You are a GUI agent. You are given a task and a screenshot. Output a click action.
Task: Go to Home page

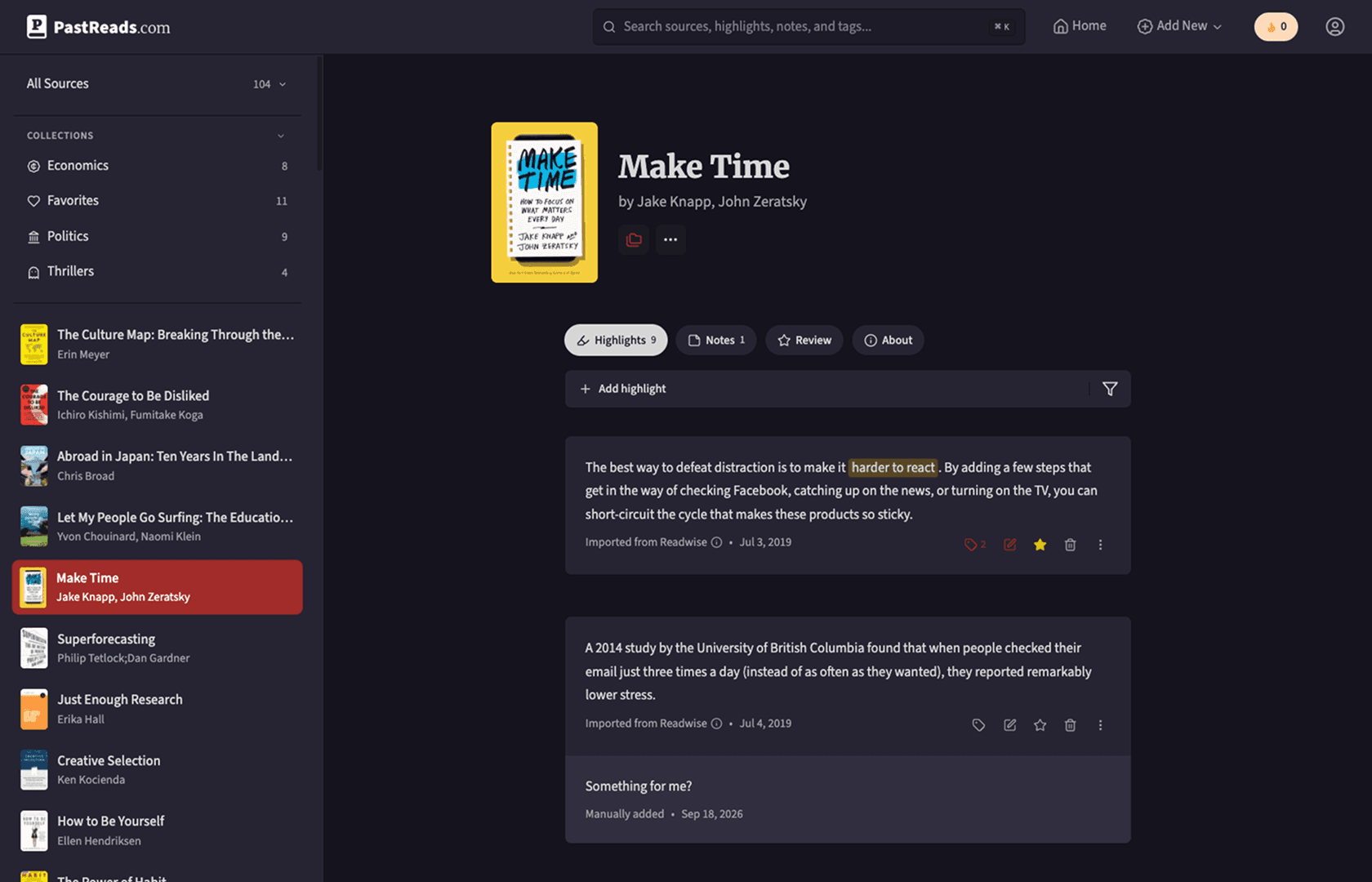point(1080,26)
